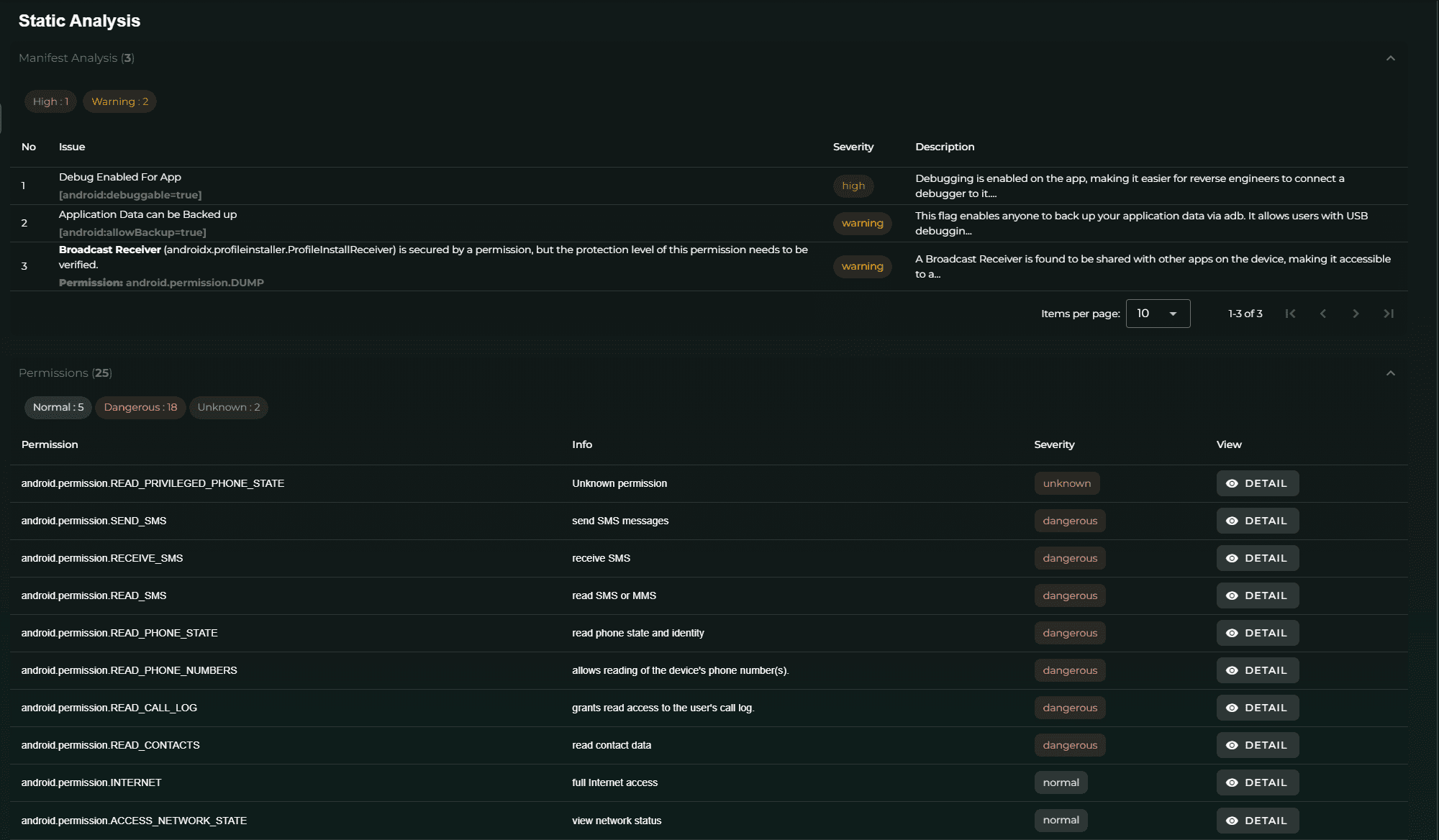Click Severity header in Permissions table
Viewport: 1439px width, 840px height.
[x=1054, y=444]
